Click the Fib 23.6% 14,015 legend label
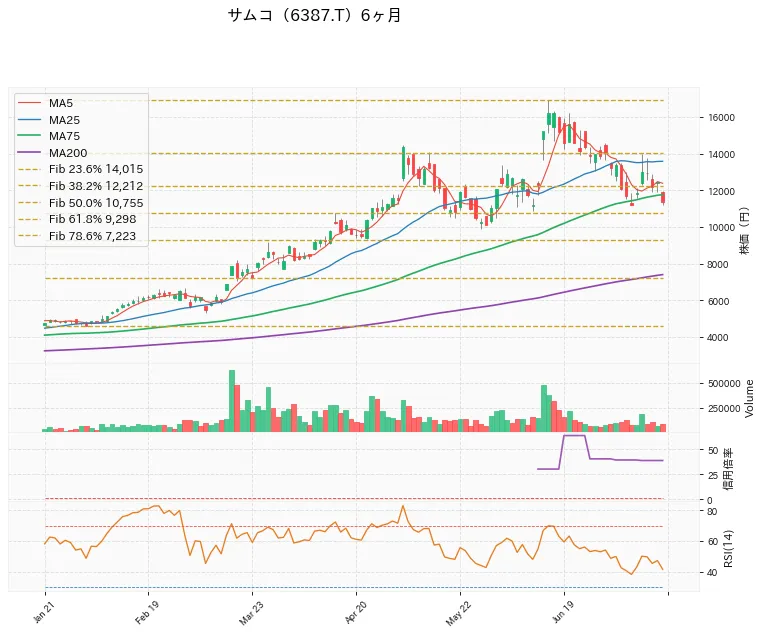 [96, 170]
